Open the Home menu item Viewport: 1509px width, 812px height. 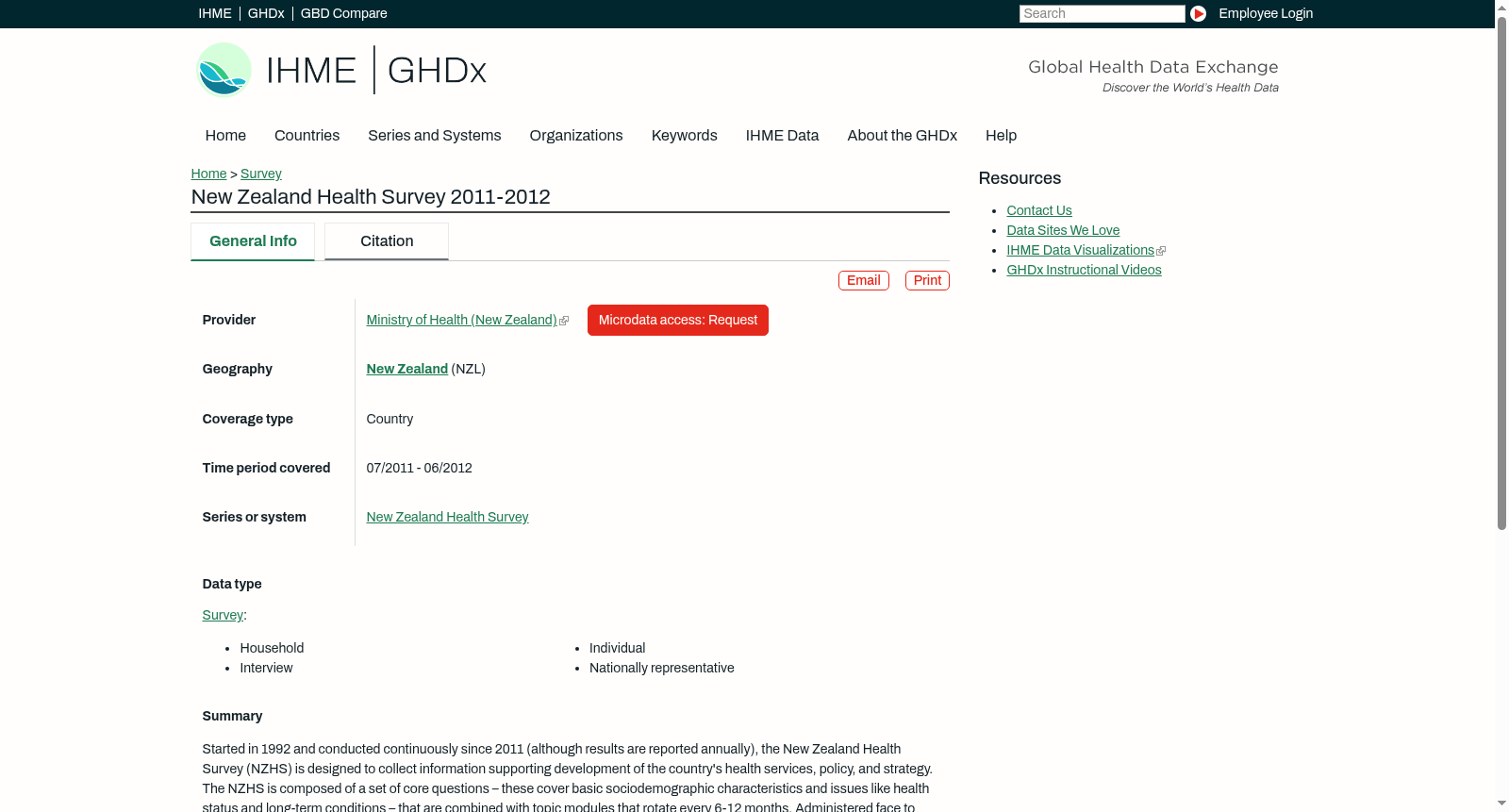pyautogui.click(x=225, y=136)
